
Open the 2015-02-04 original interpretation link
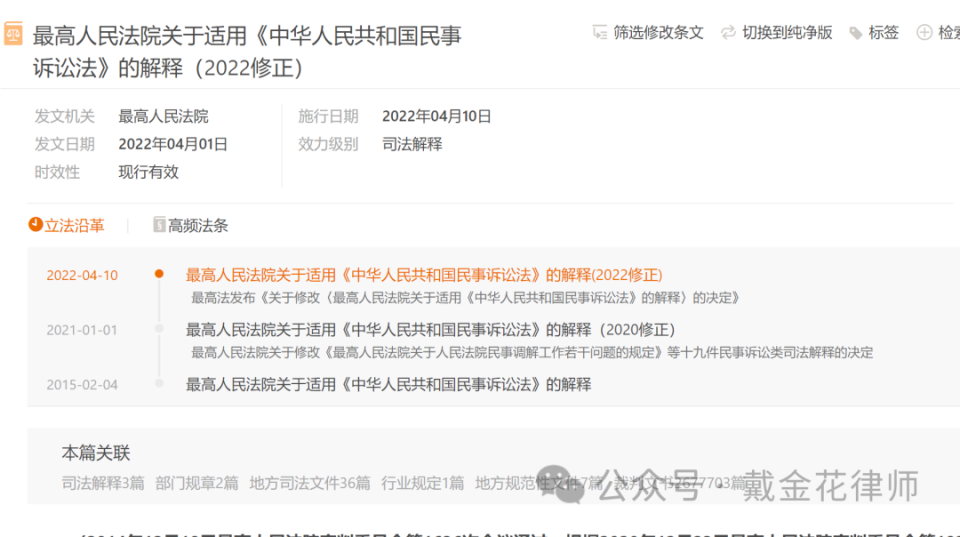[x=388, y=384]
